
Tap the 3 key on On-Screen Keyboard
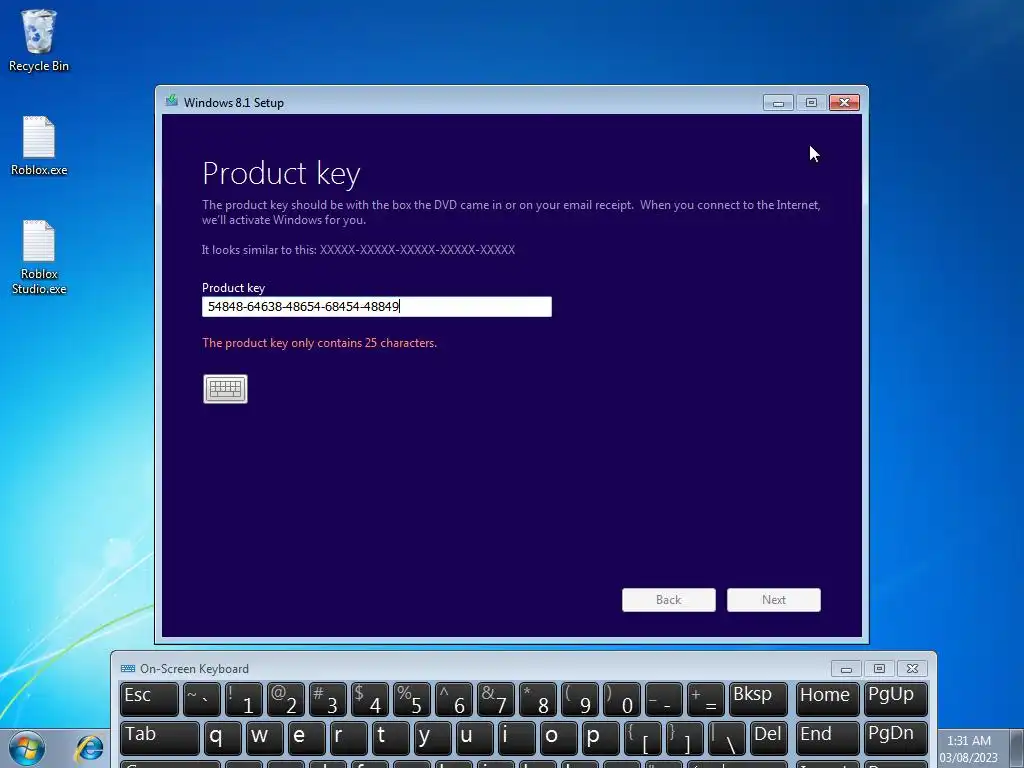[328, 699]
